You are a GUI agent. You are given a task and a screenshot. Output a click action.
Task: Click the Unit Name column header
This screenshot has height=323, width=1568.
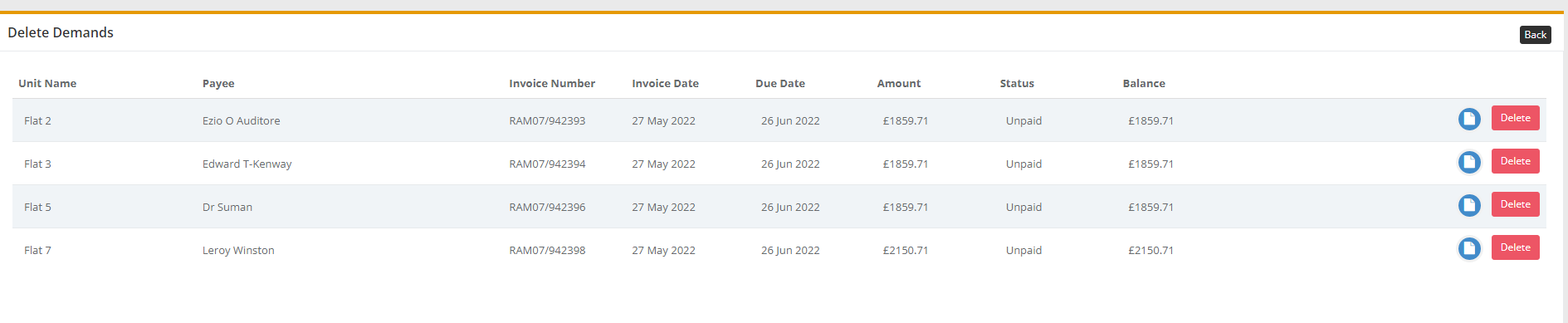coord(47,83)
